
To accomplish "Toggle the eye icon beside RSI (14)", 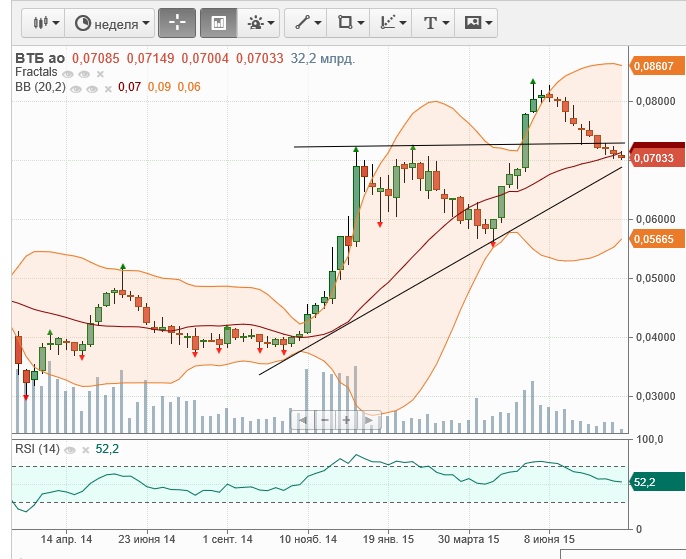I will click(x=70, y=450).
